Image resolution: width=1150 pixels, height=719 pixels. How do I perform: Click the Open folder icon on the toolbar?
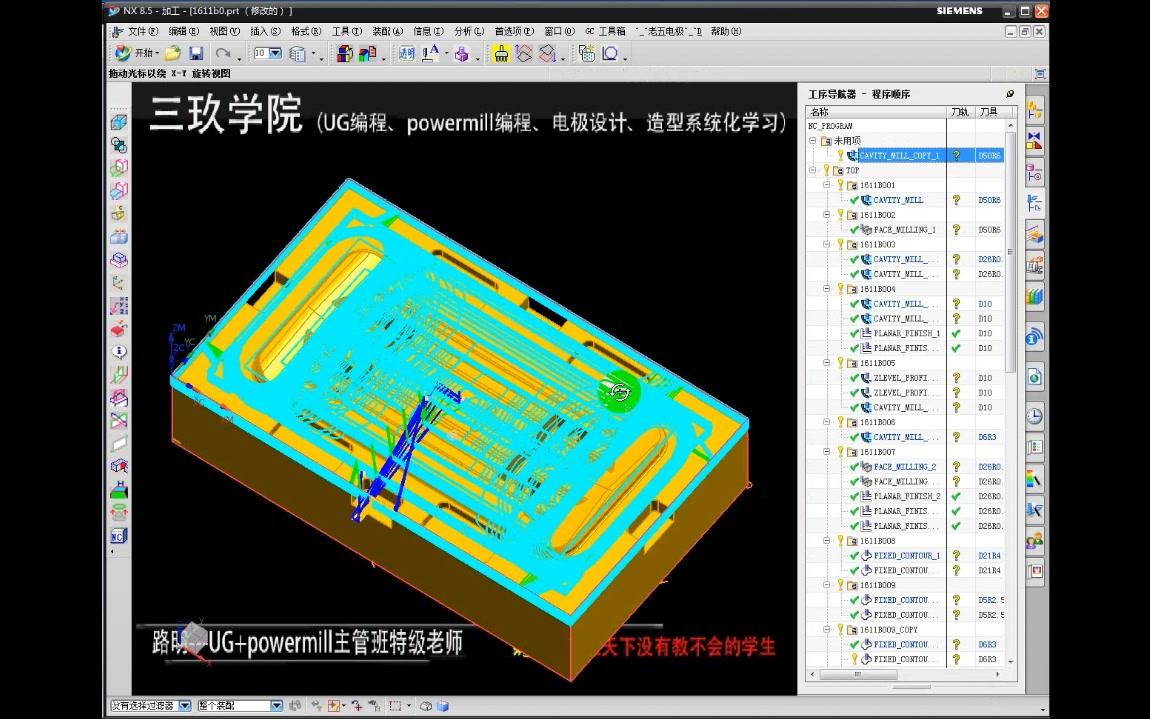point(171,53)
